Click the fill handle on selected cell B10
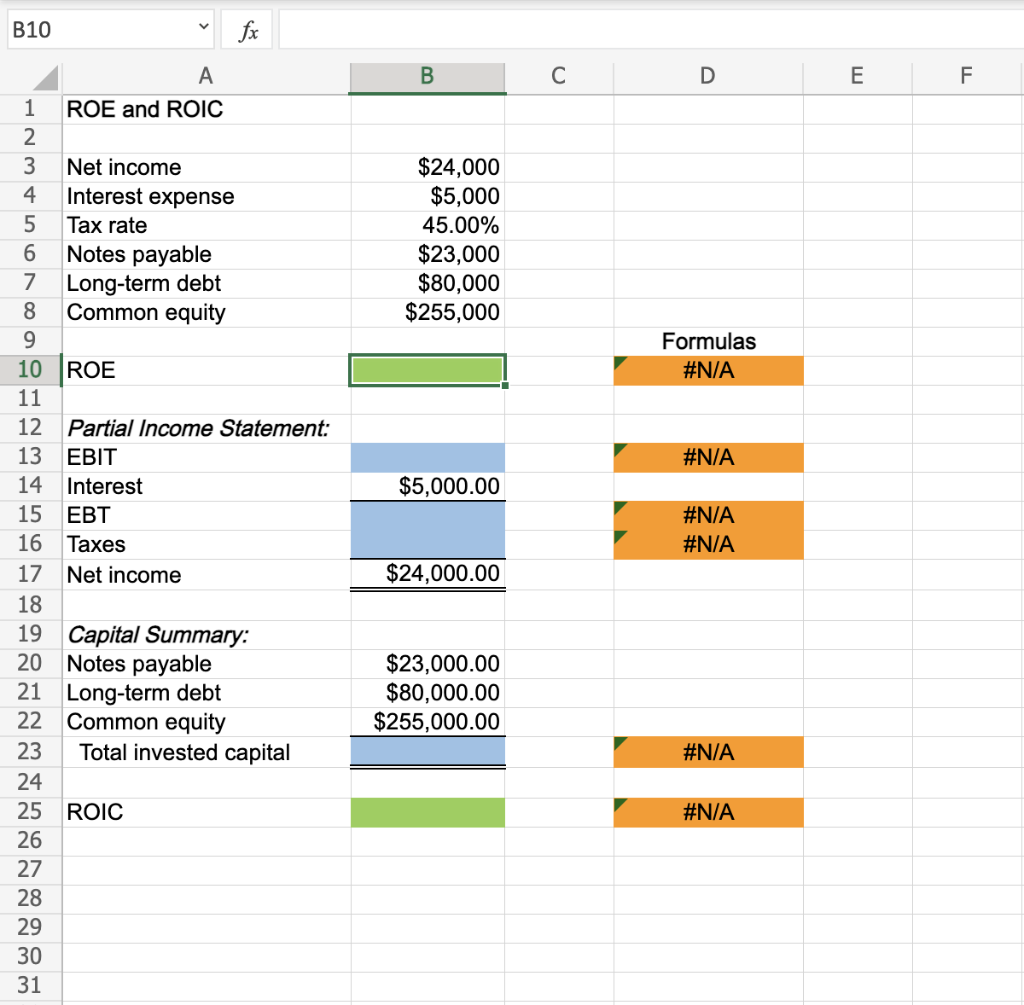The image size is (1024, 1005). point(505,385)
